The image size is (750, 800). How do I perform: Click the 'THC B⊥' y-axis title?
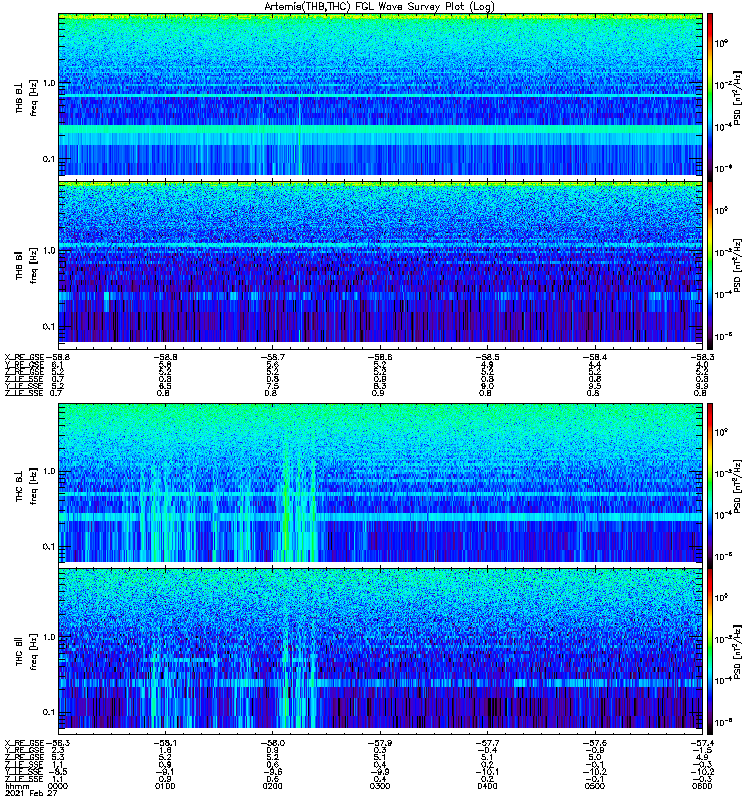tap(19, 486)
